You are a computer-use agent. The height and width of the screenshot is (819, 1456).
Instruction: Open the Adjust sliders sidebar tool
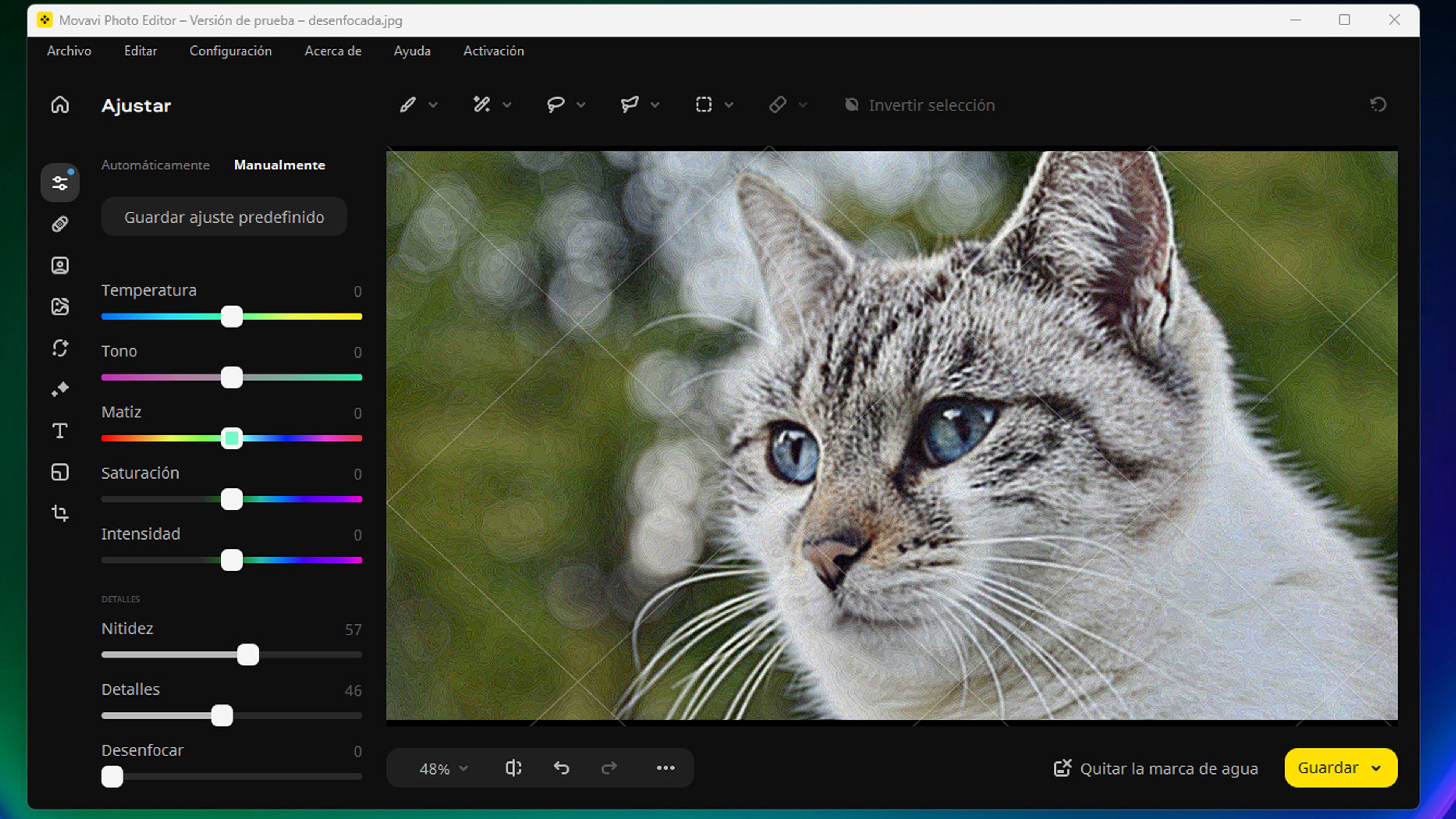point(60,182)
